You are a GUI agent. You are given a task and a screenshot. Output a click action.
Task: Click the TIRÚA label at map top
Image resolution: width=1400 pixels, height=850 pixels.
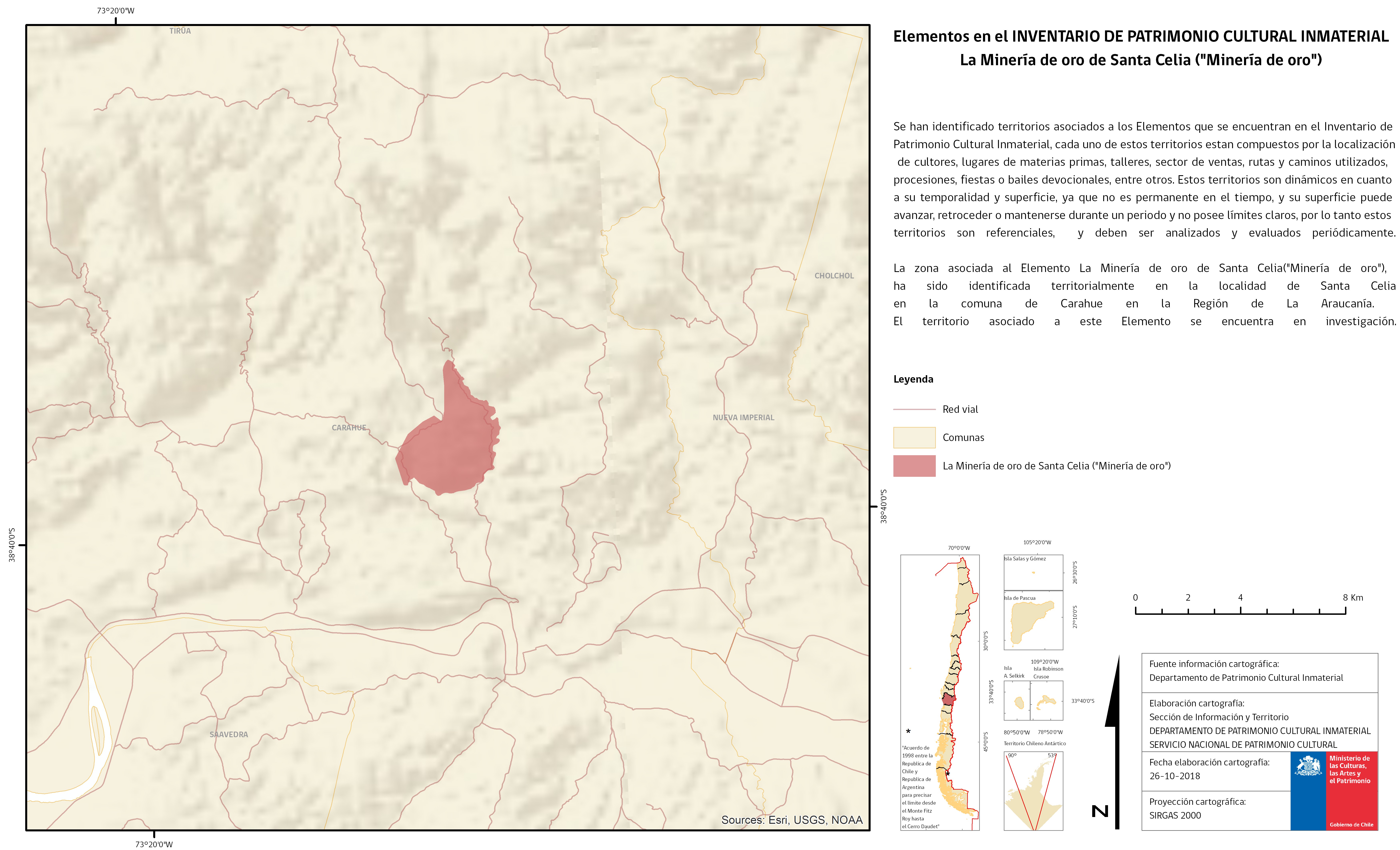(180, 31)
